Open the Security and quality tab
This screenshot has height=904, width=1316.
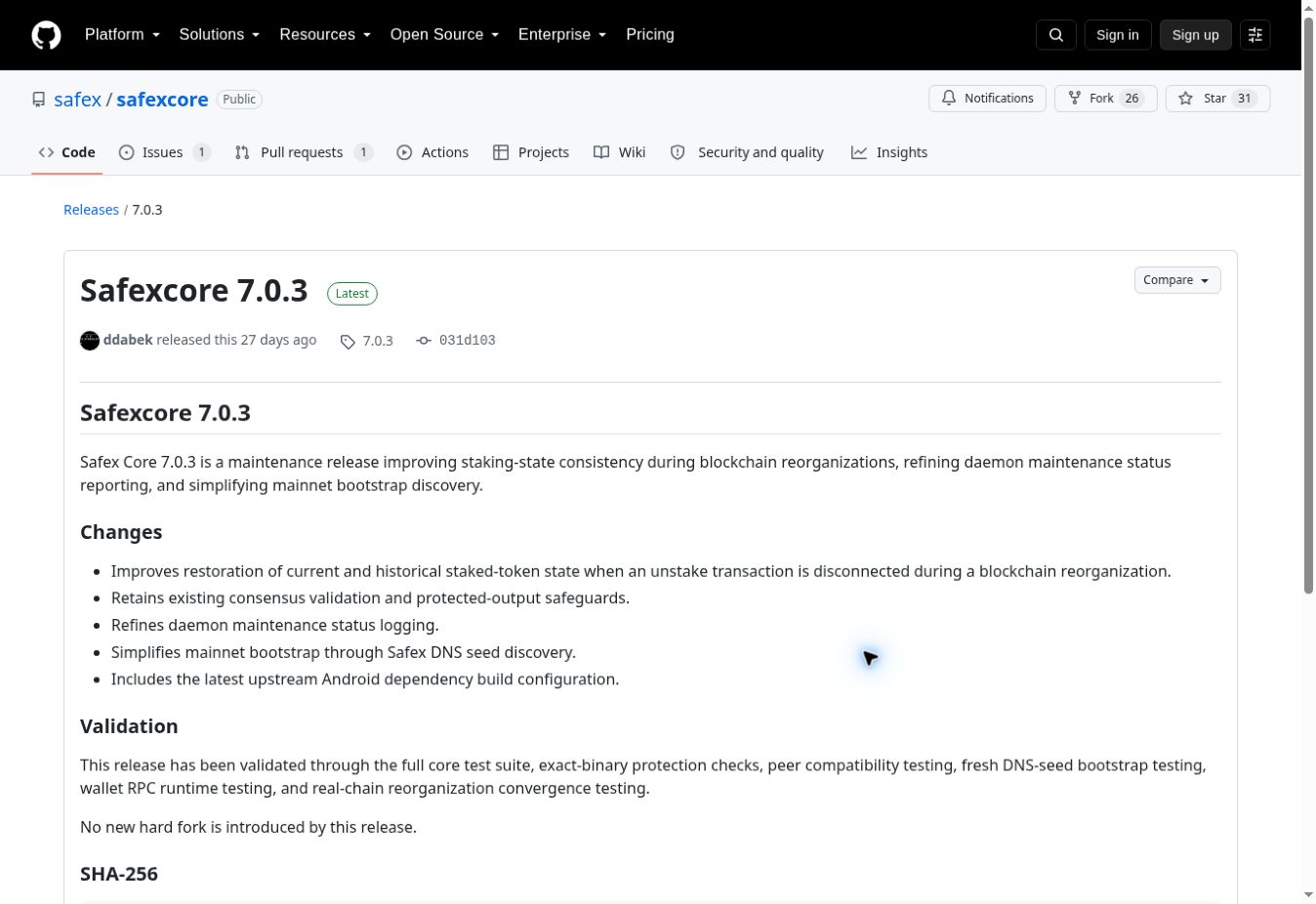tap(747, 152)
